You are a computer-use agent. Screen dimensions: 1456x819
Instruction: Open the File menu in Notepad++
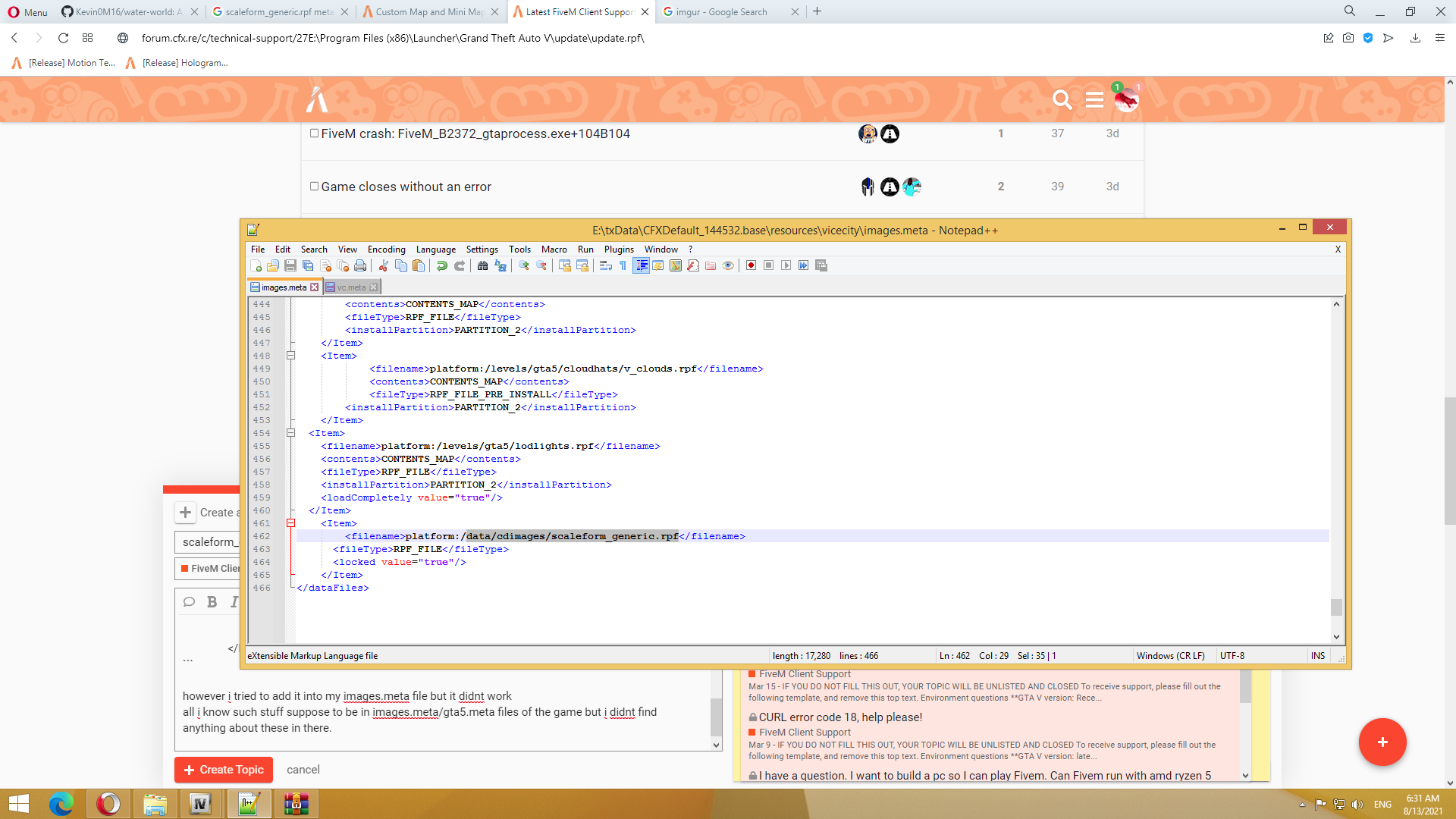[x=258, y=249]
